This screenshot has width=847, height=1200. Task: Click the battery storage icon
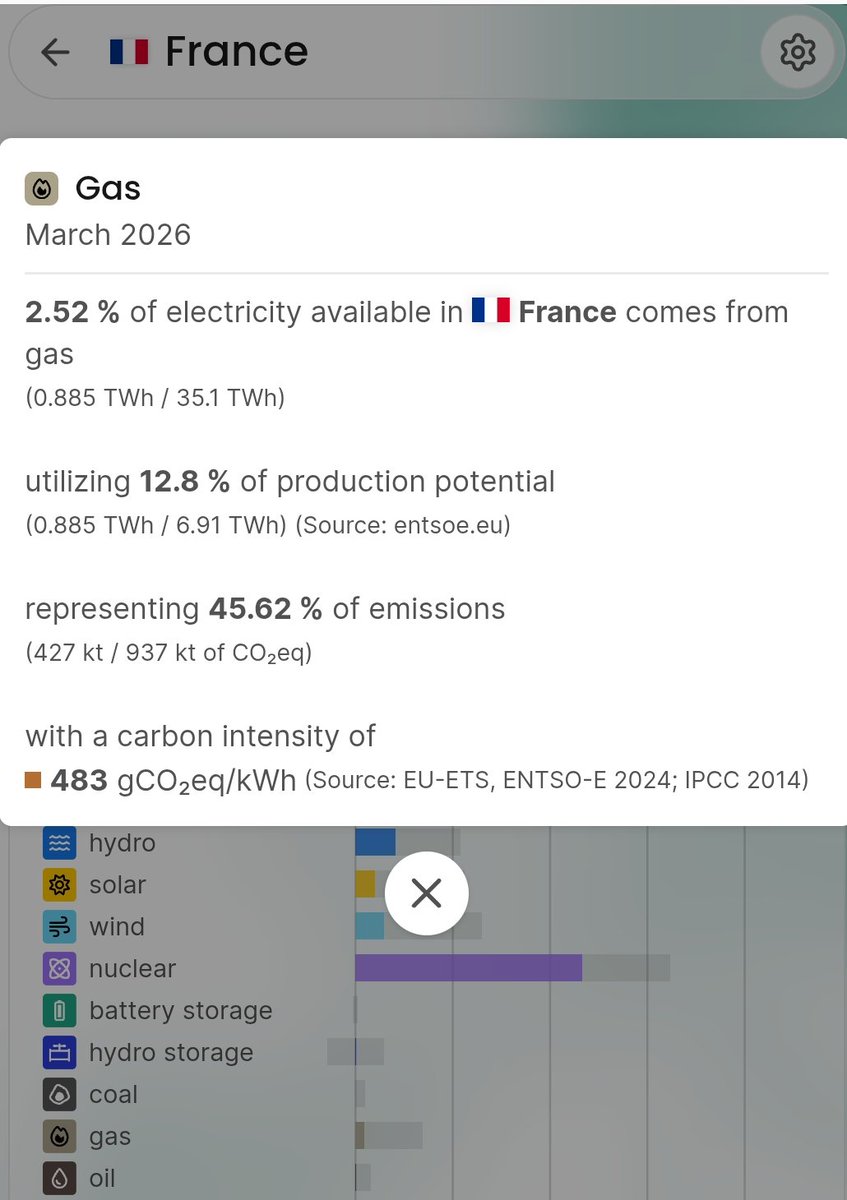[x=60, y=1011]
